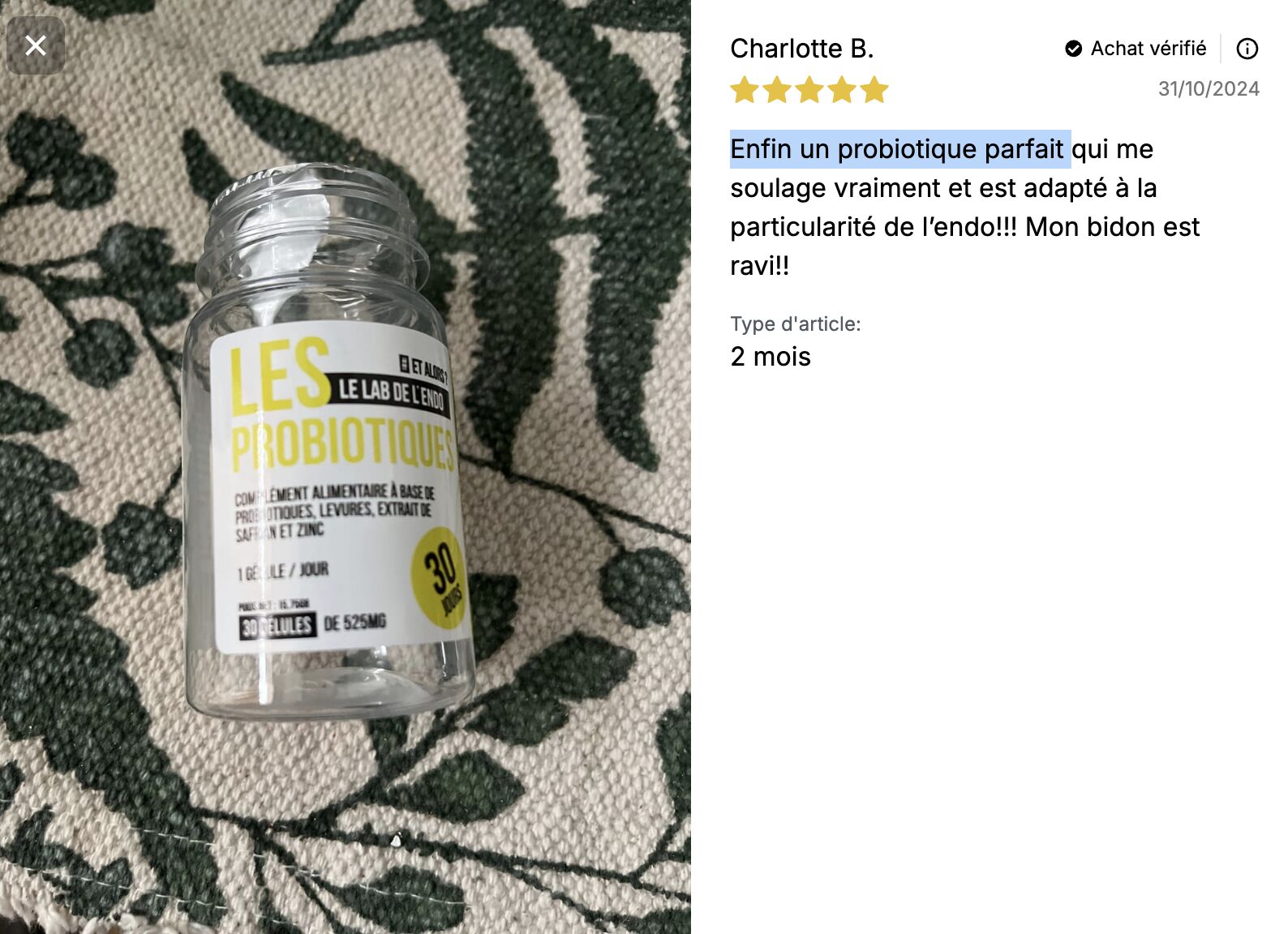
Task: Click the verified checkmark badge icon
Action: pyautogui.click(x=1073, y=49)
